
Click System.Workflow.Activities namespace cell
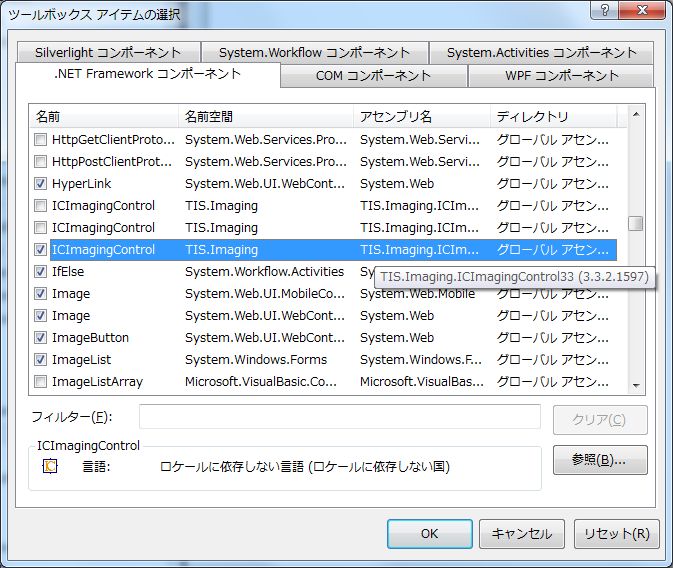(x=264, y=271)
